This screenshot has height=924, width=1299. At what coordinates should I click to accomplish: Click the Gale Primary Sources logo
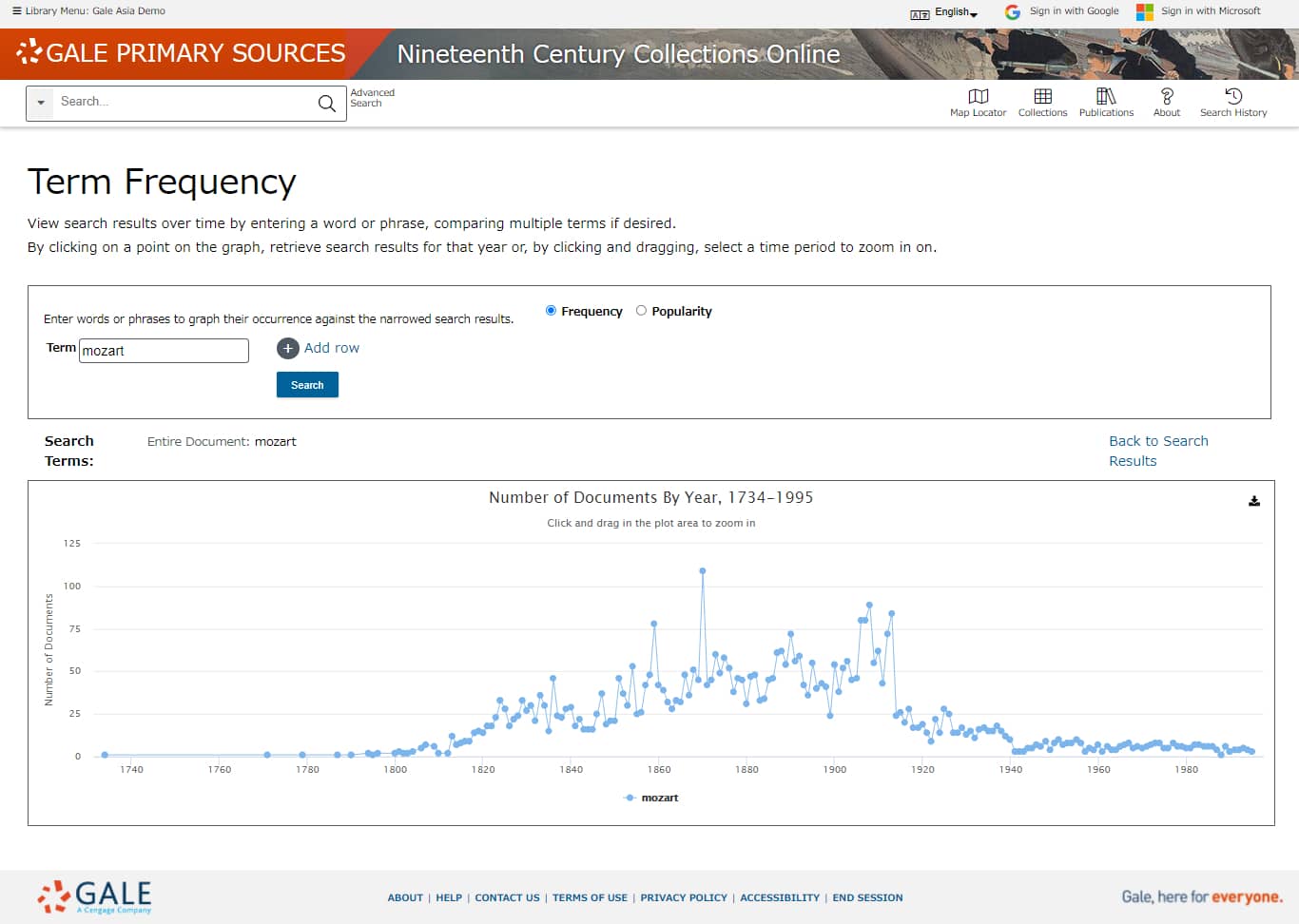pyautogui.click(x=181, y=53)
